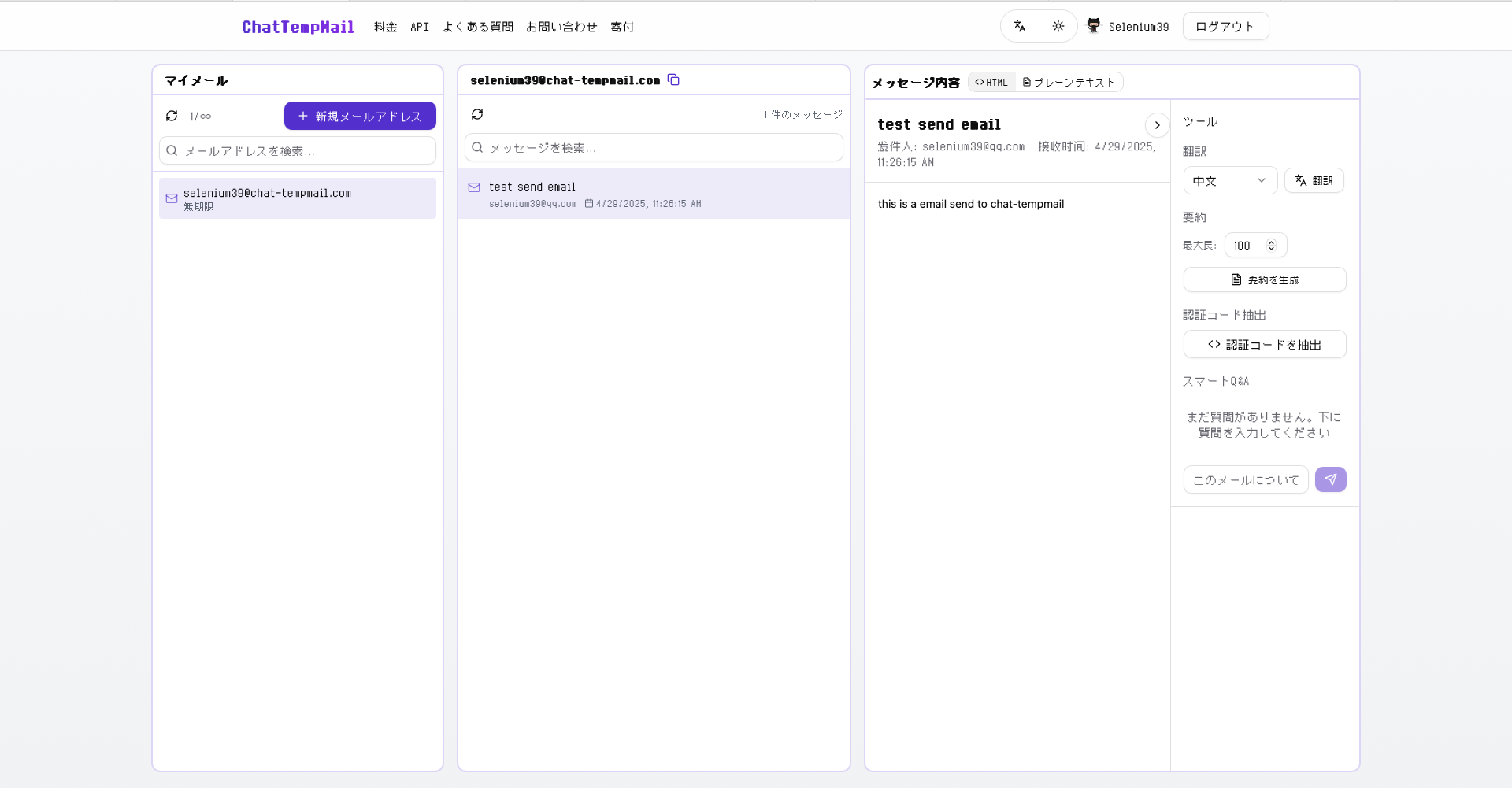The image size is (1512, 788).
Task: Generate a summary with 要約を生成
Action: pyautogui.click(x=1264, y=279)
